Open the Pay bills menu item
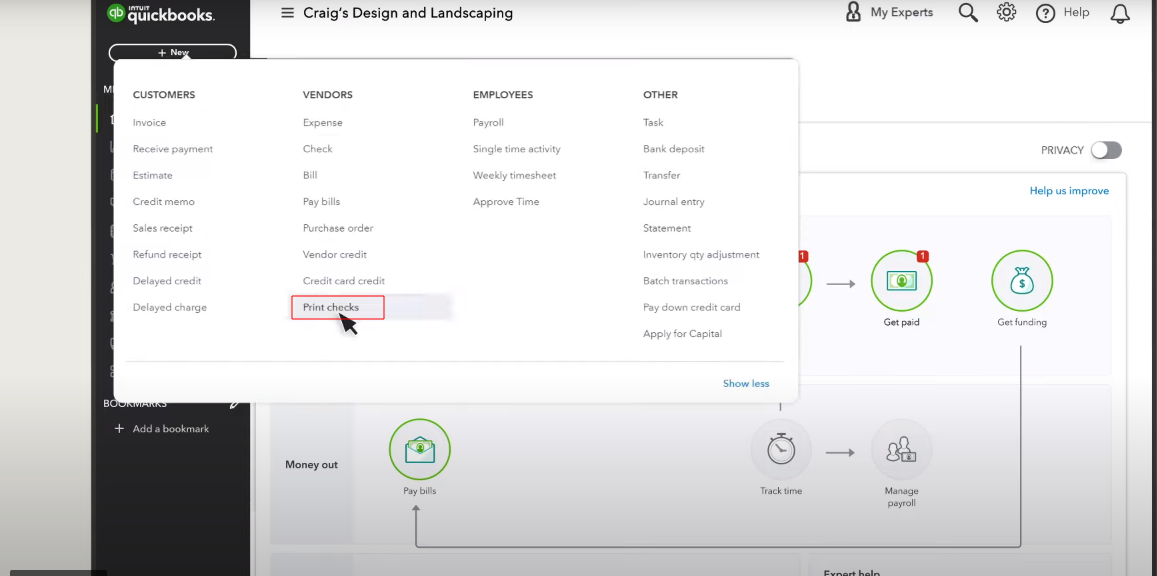Screen dimensions: 1157x576 pos(322,201)
